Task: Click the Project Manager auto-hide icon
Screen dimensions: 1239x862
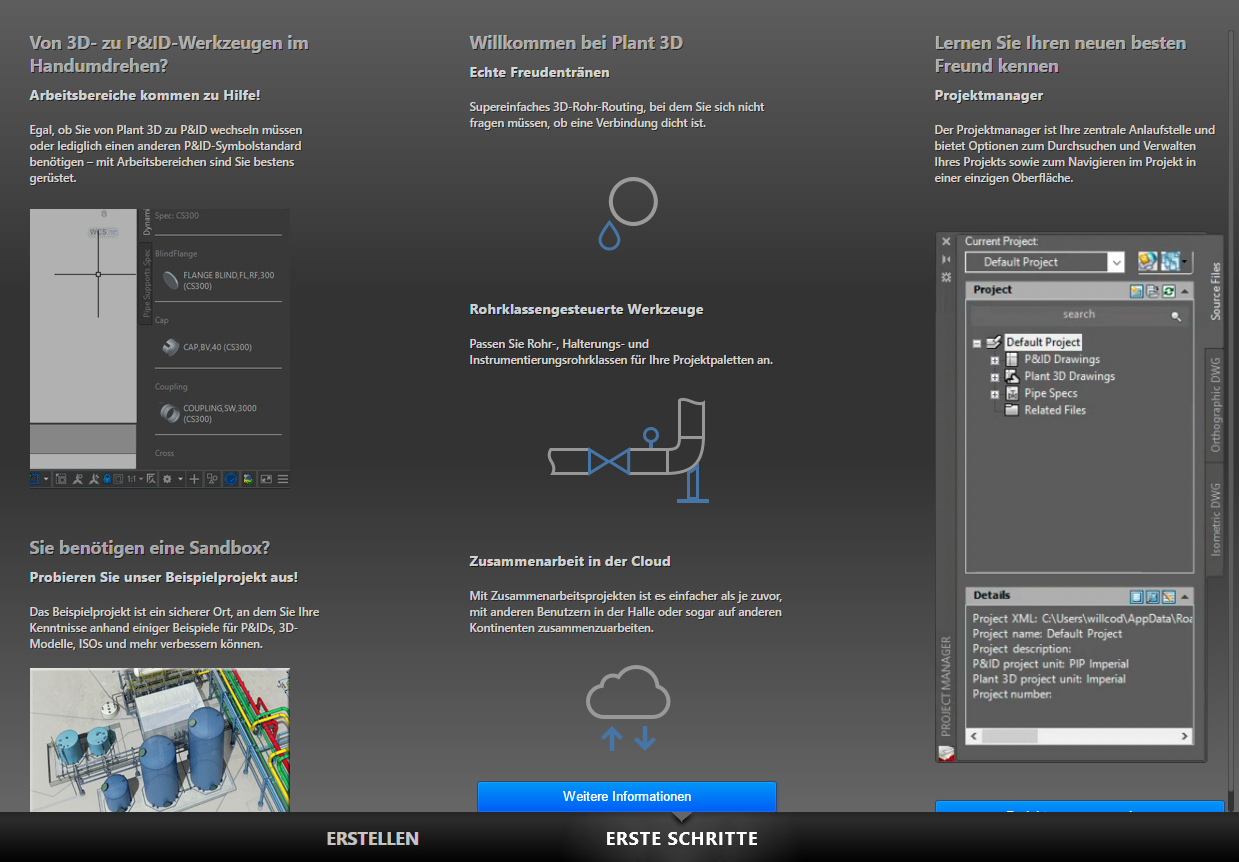Action: pos(947,259)
